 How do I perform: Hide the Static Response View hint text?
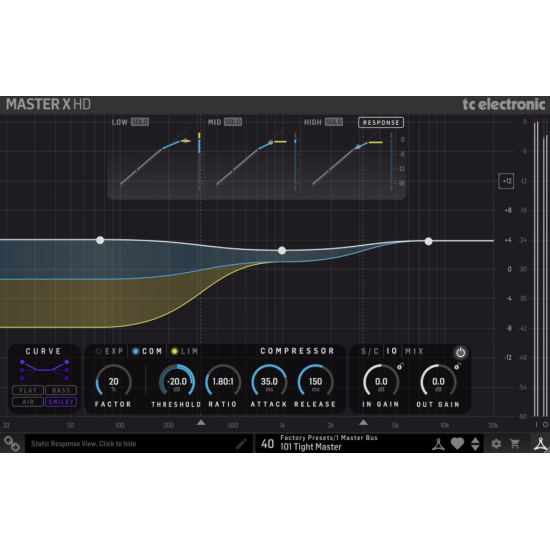[x=83, y=444]
